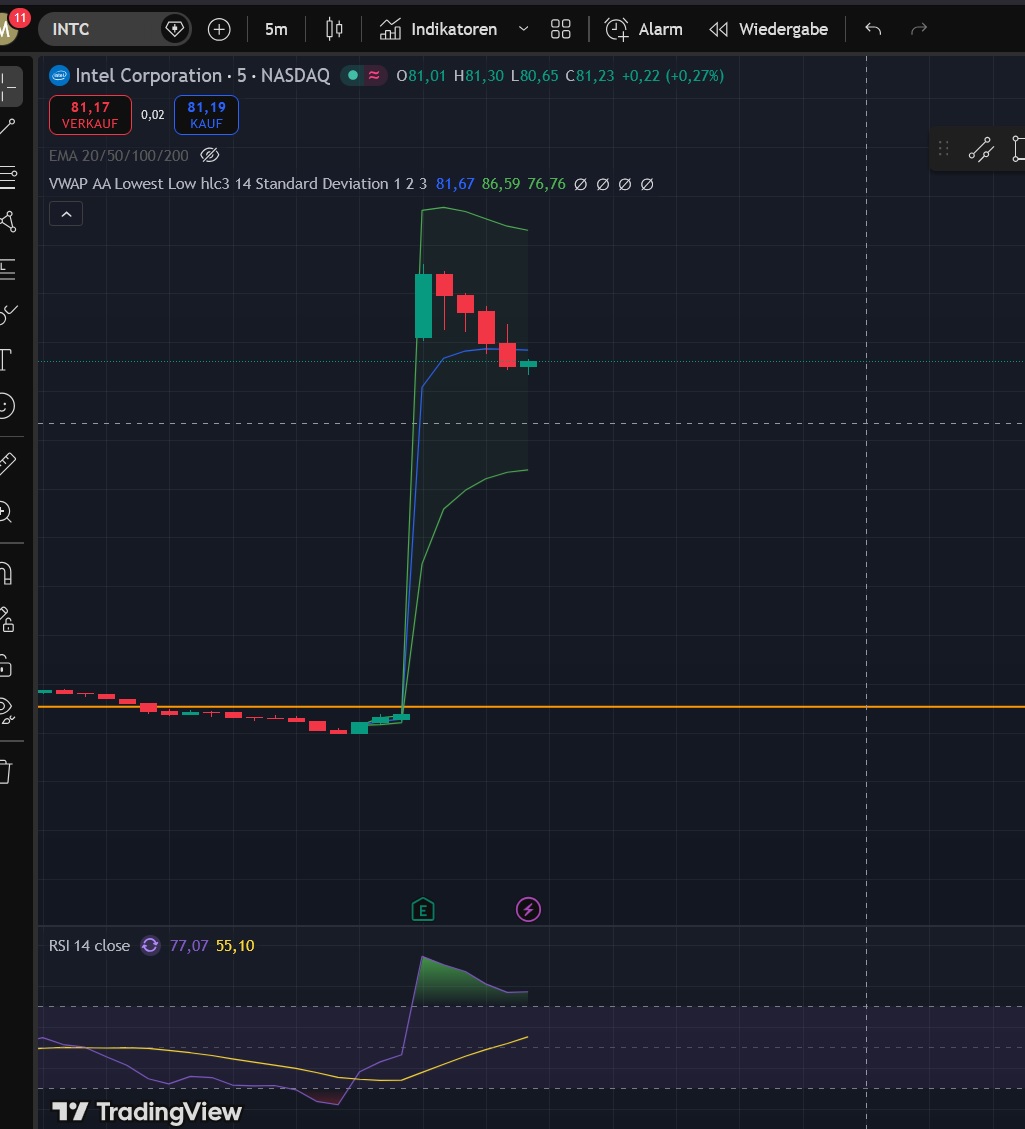Screen dimensions: 1025x1129
Task: Create an Alarm
Action: click(644, 30)
